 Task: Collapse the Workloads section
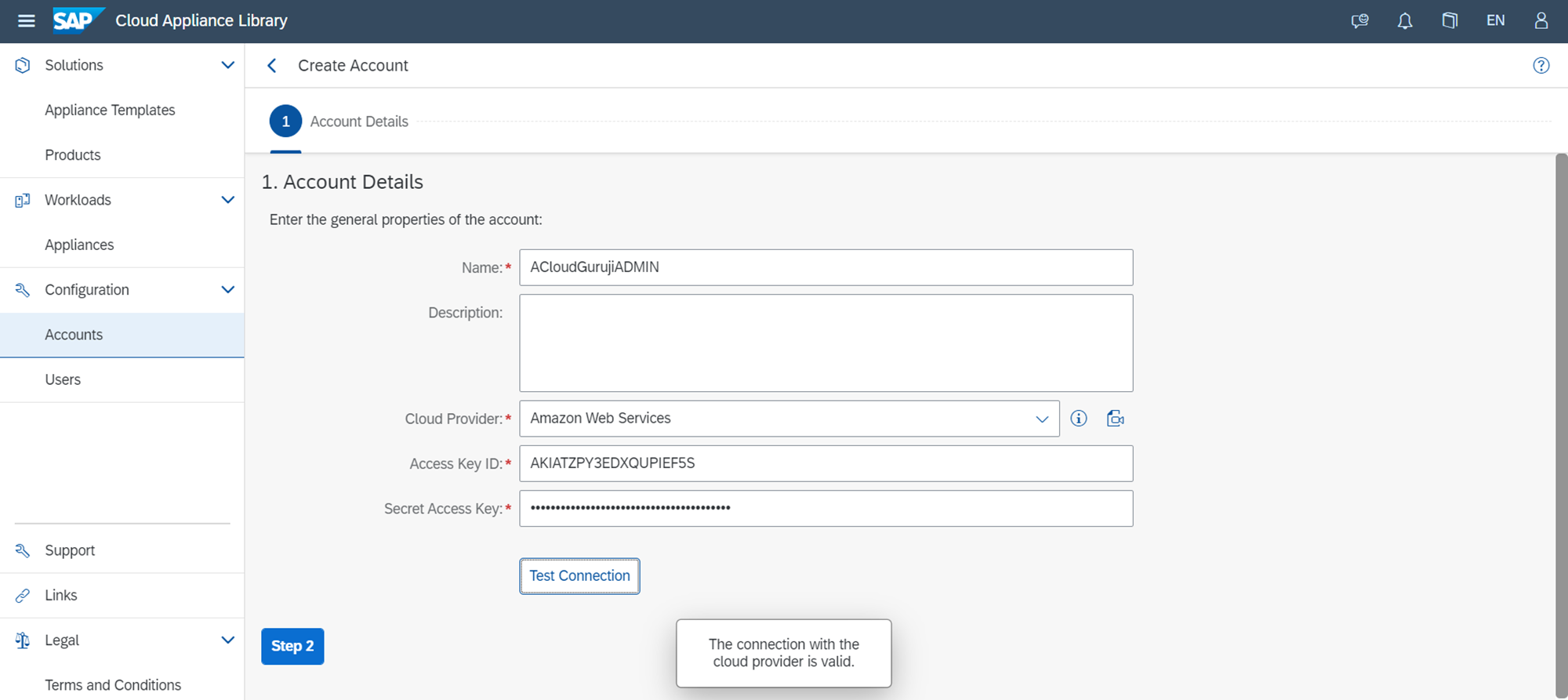(227, 200)
